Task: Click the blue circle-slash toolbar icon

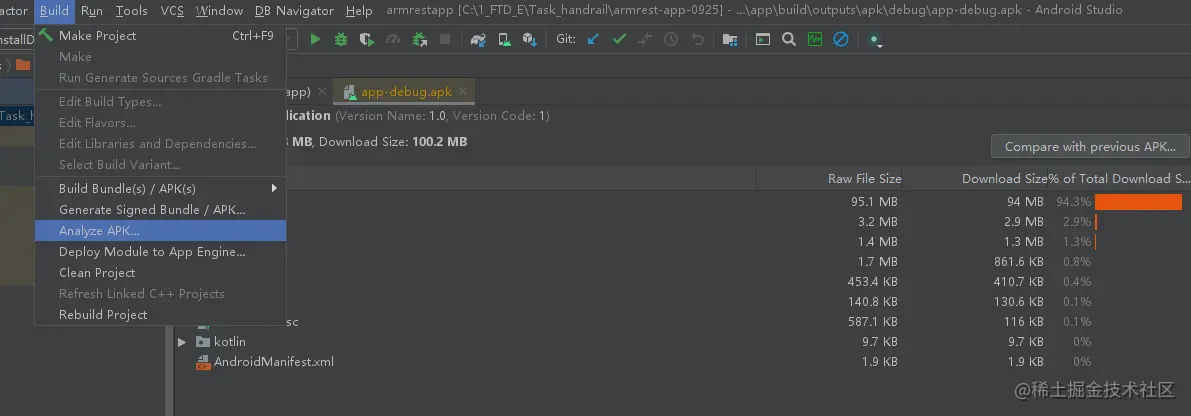Action: click(x=841, y=39)
